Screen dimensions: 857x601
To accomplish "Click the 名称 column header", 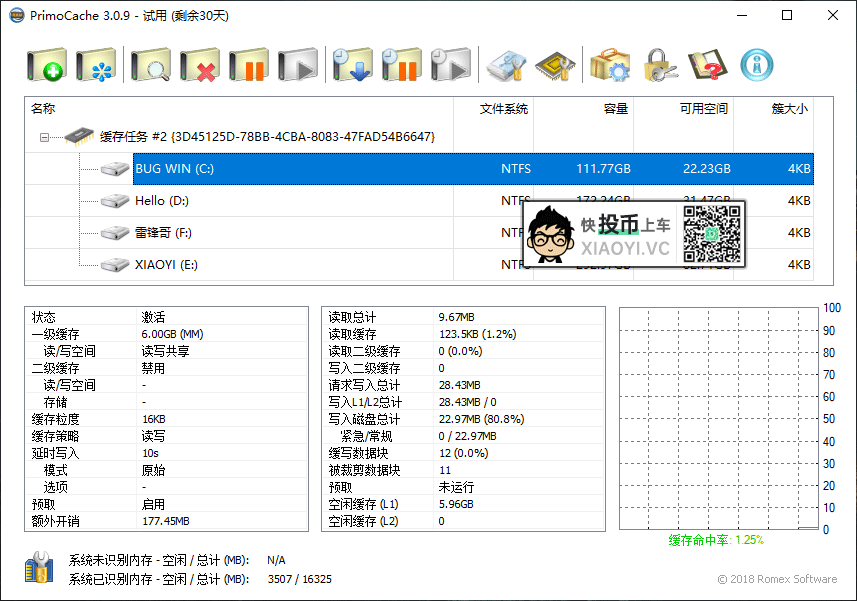I will pyautogui.click(x=43, y=109).
